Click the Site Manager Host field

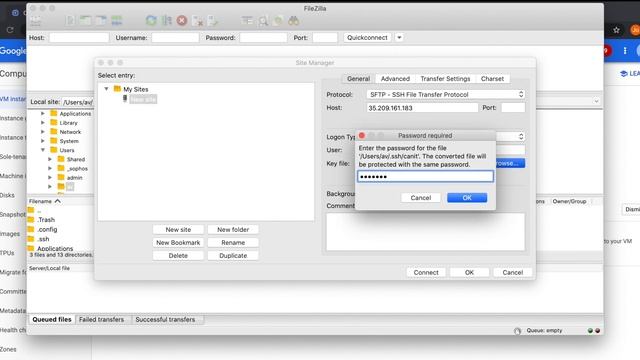point(422,108)
